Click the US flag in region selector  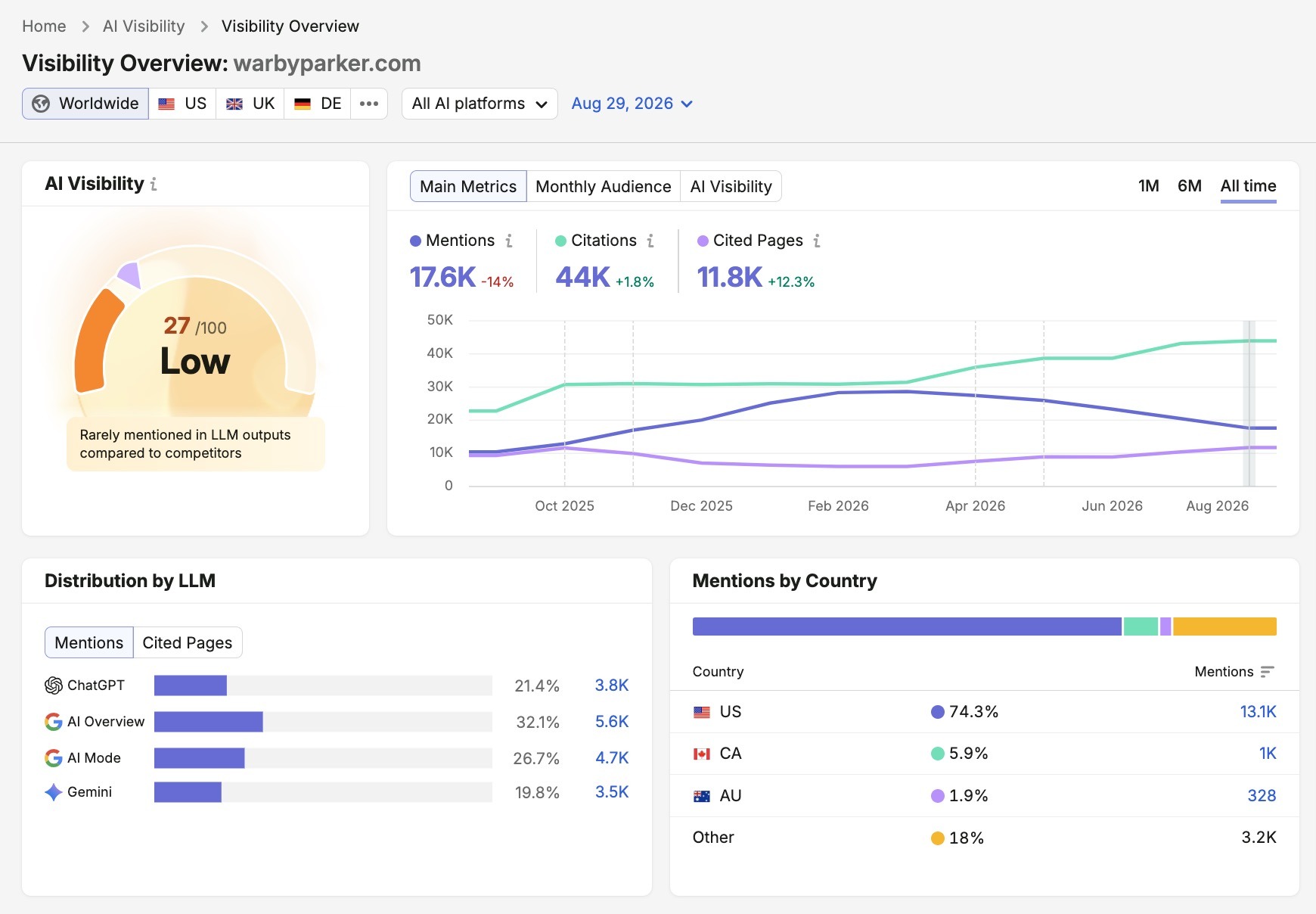click(x=167, y=104)
